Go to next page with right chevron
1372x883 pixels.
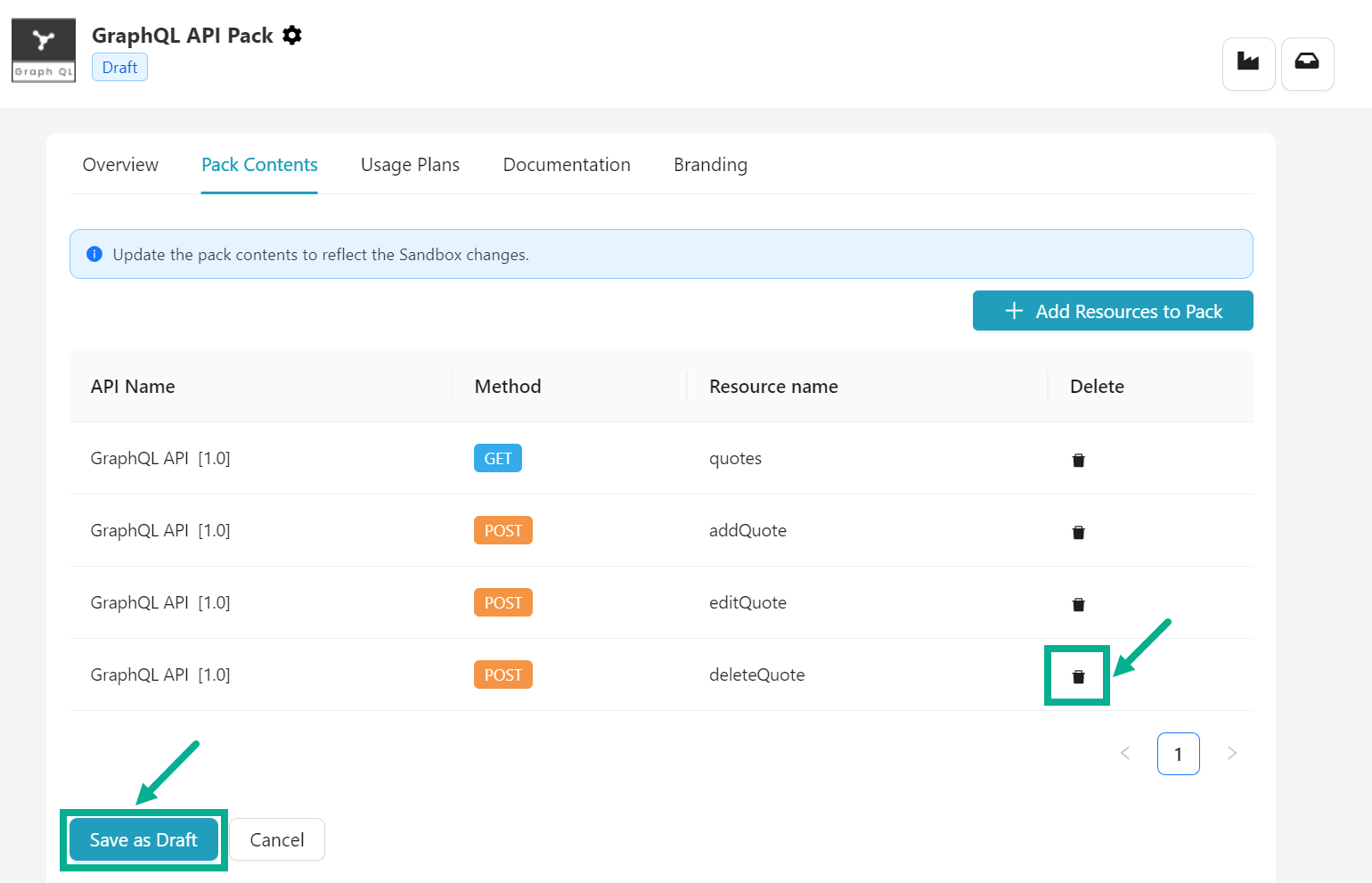click(x=1232, y=753)
